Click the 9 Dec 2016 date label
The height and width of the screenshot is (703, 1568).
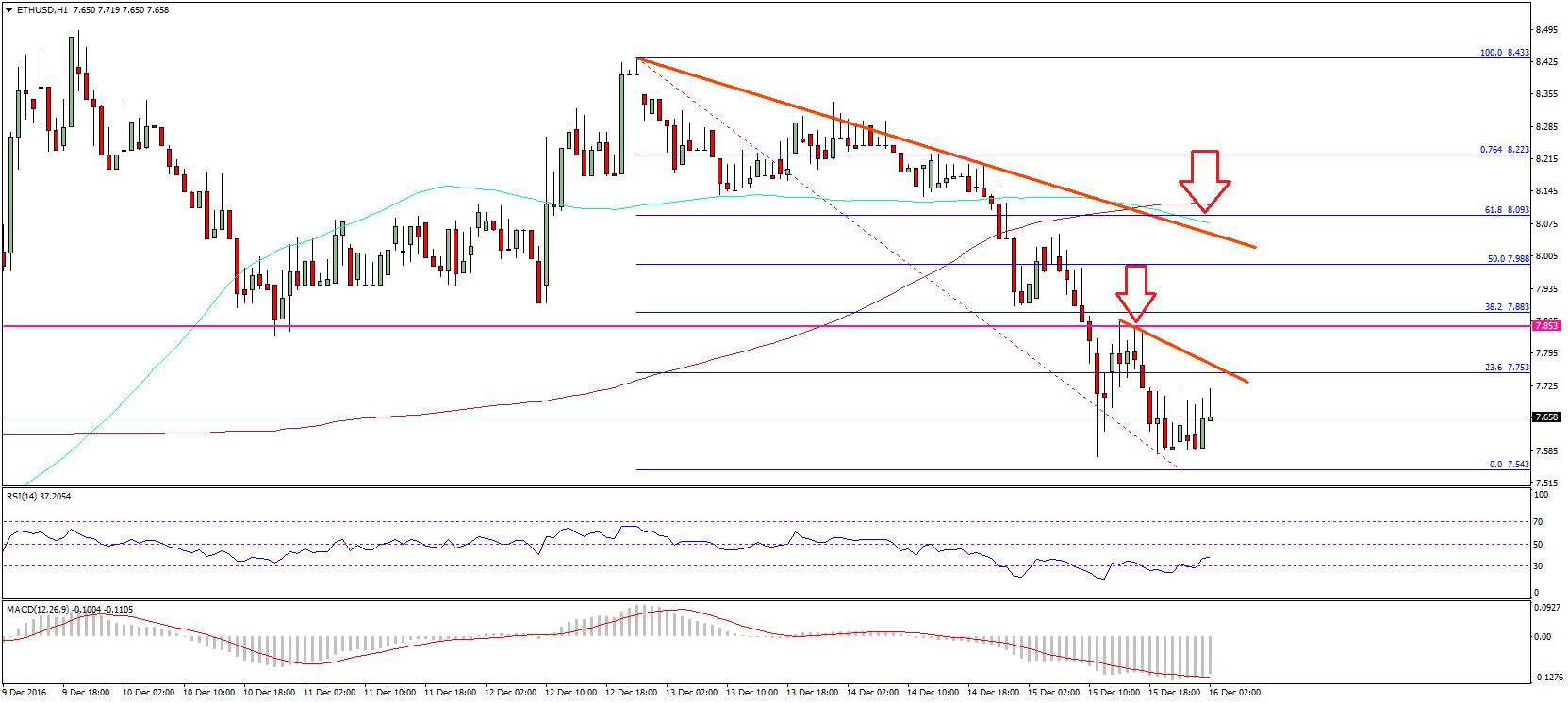25,693
